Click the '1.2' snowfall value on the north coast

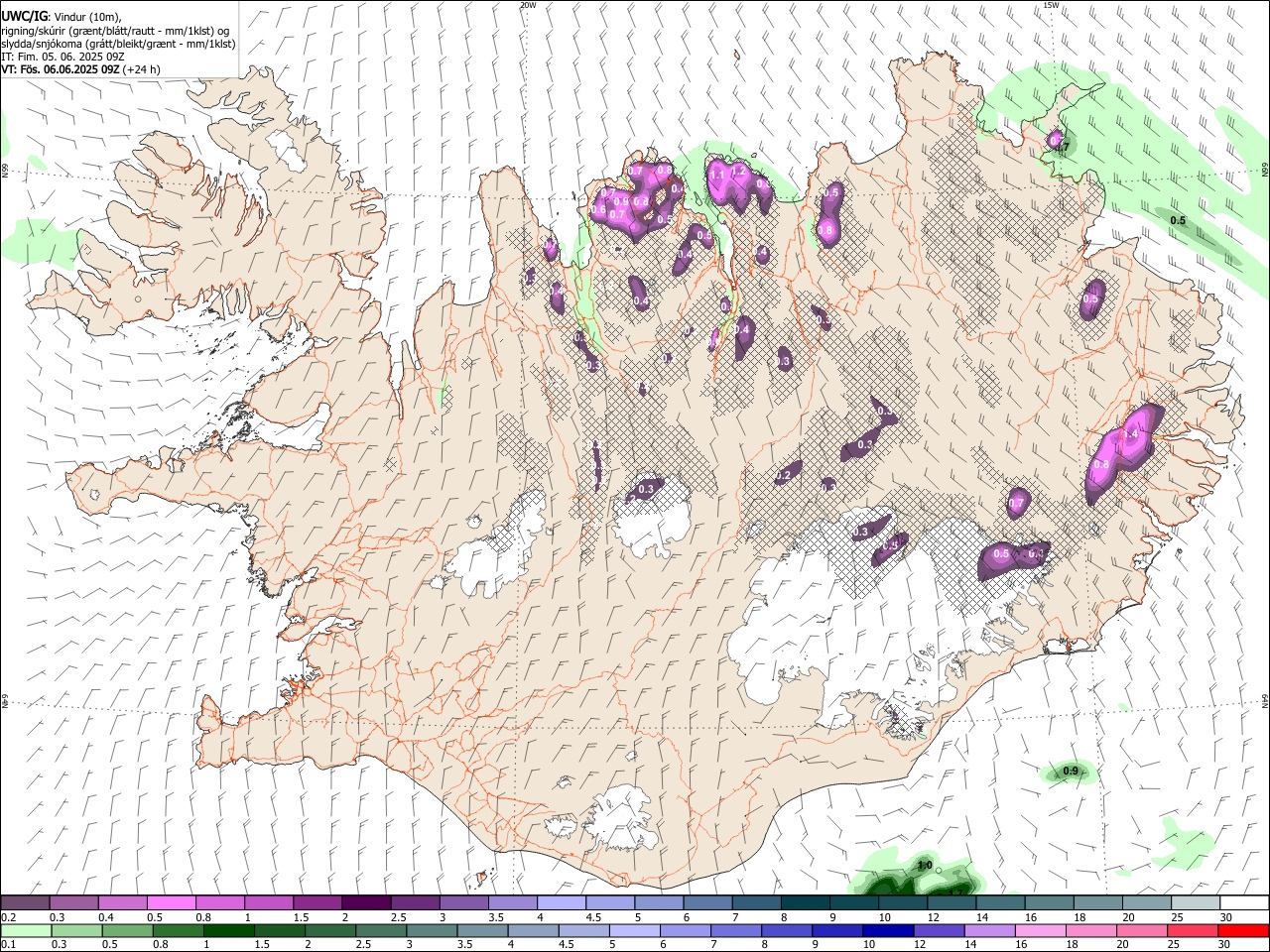(738, 171)
